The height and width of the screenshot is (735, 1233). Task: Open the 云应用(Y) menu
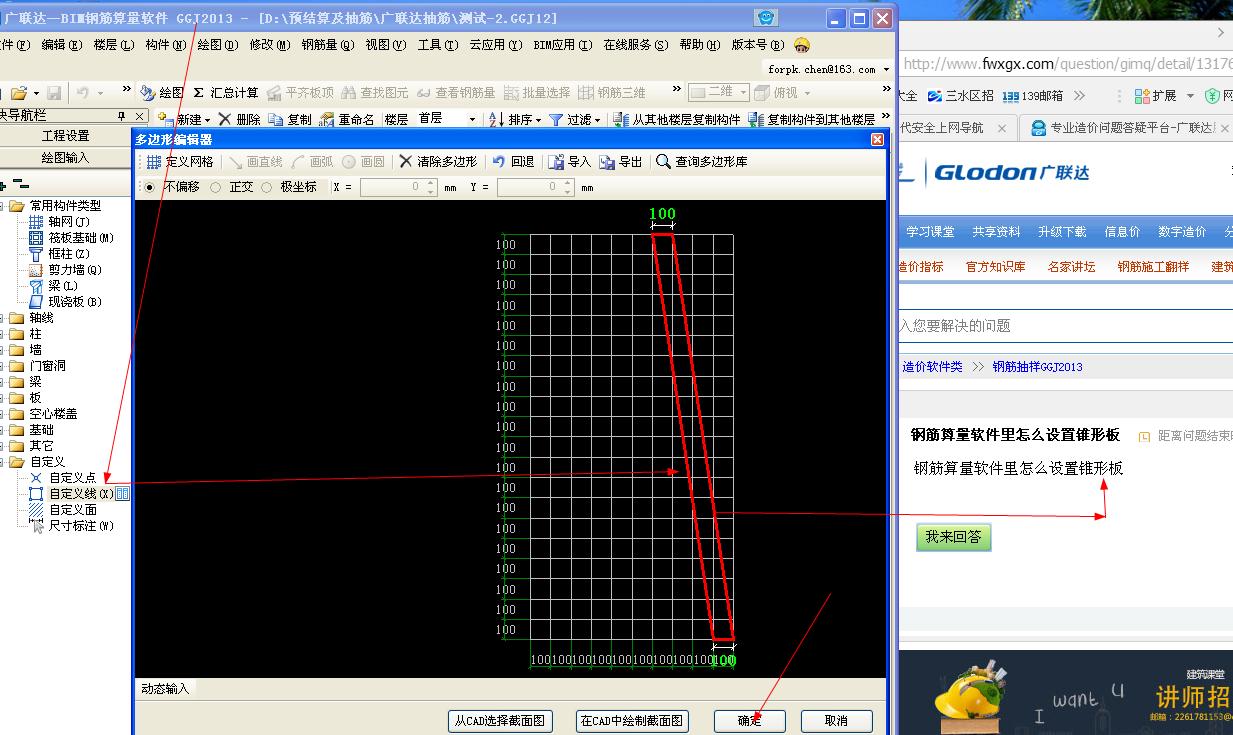coord(496,45)
